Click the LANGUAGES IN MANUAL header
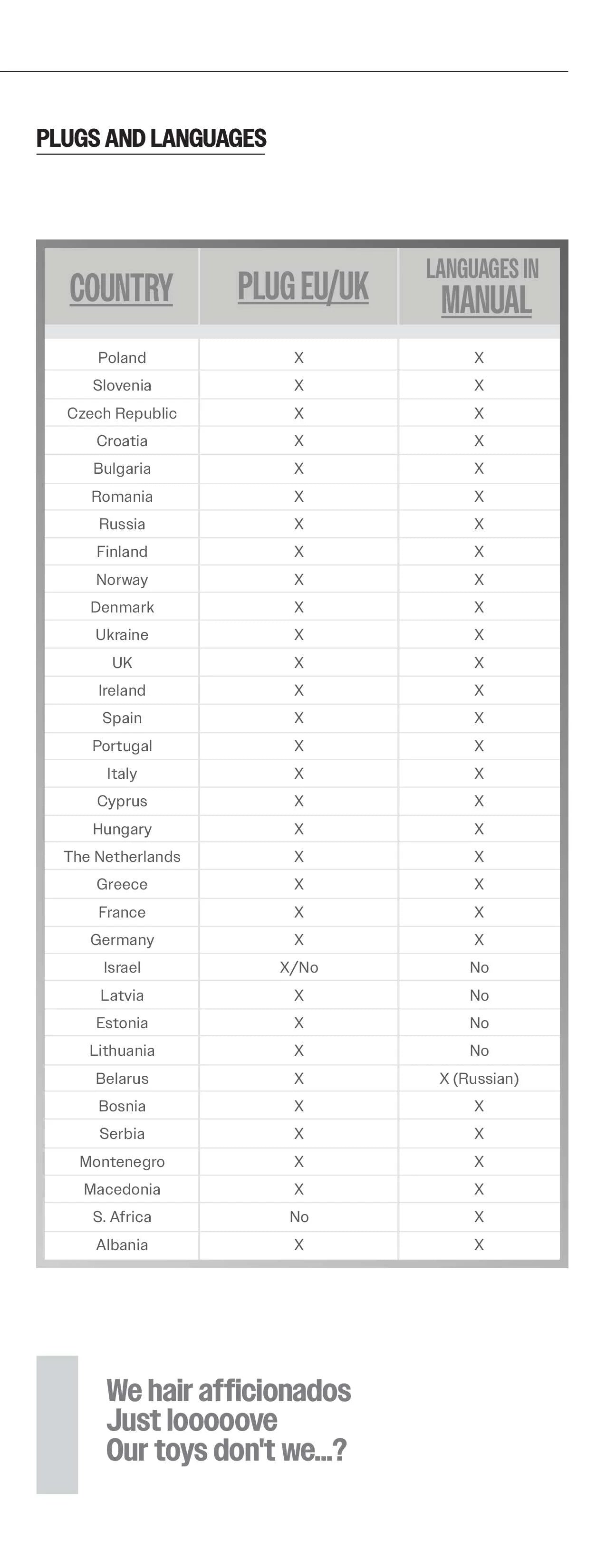The image size is (606, 1568). pos(482,286)
